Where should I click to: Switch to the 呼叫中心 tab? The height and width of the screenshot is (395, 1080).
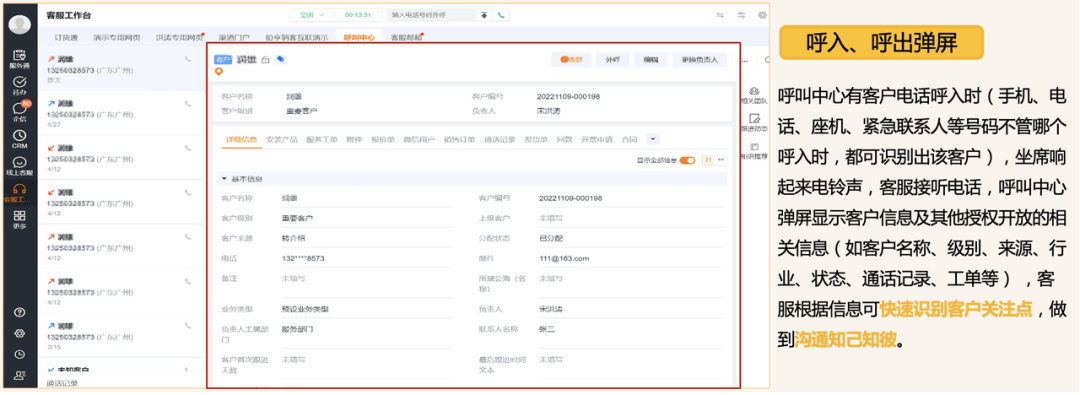(x=359, y=37)
